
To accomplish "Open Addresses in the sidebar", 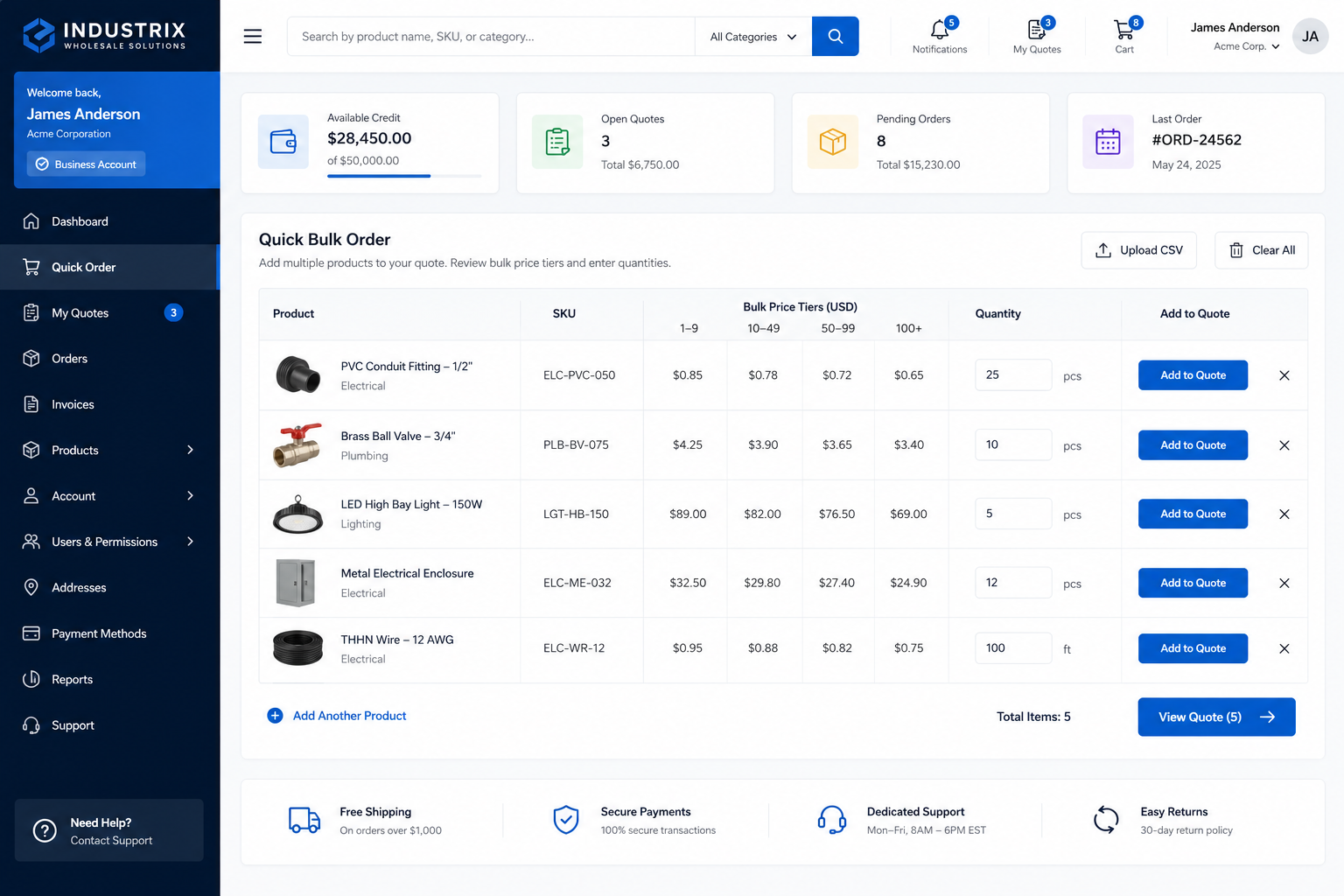I will coord(109,587).
